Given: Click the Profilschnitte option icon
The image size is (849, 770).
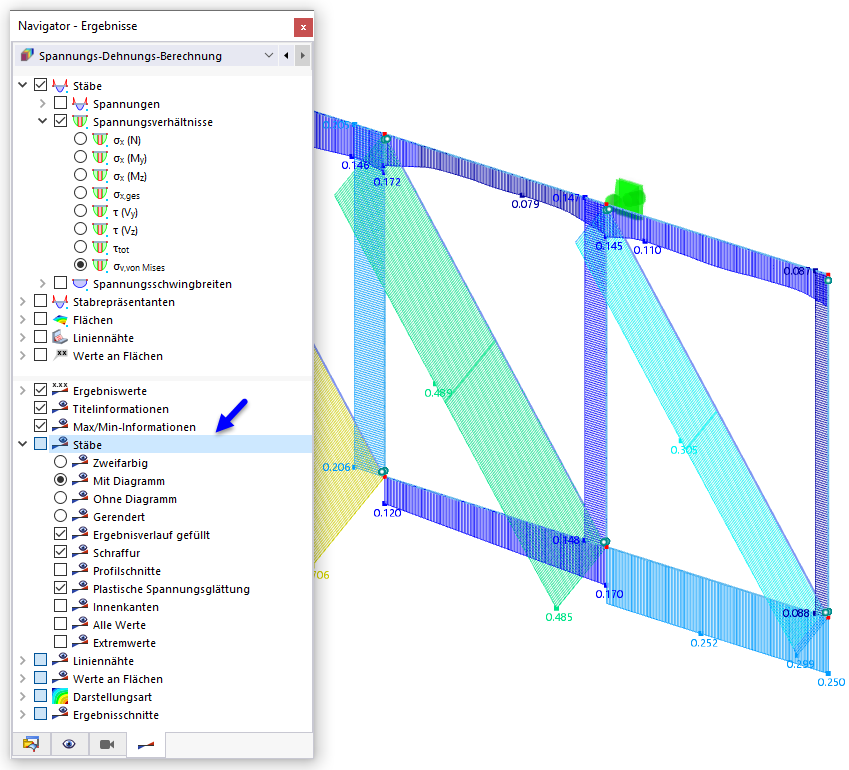Looking at the screenshot, I should (80, 570).
